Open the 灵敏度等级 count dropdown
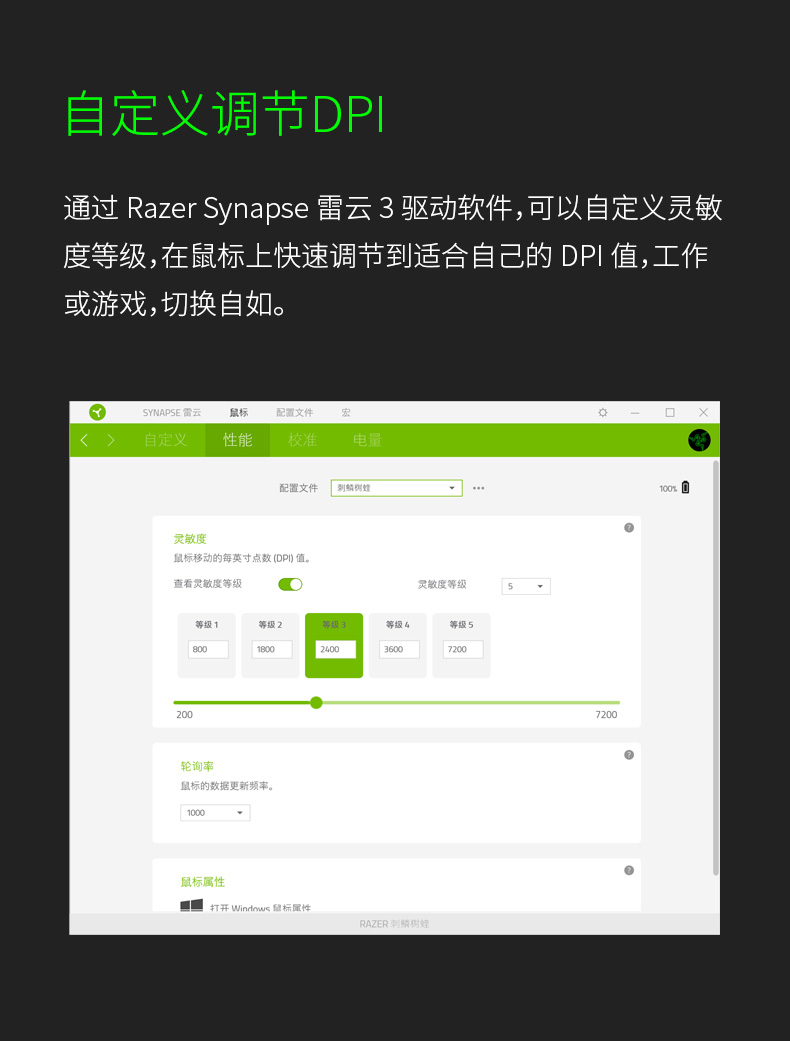The image size is (790, 1041). (526, 586)
